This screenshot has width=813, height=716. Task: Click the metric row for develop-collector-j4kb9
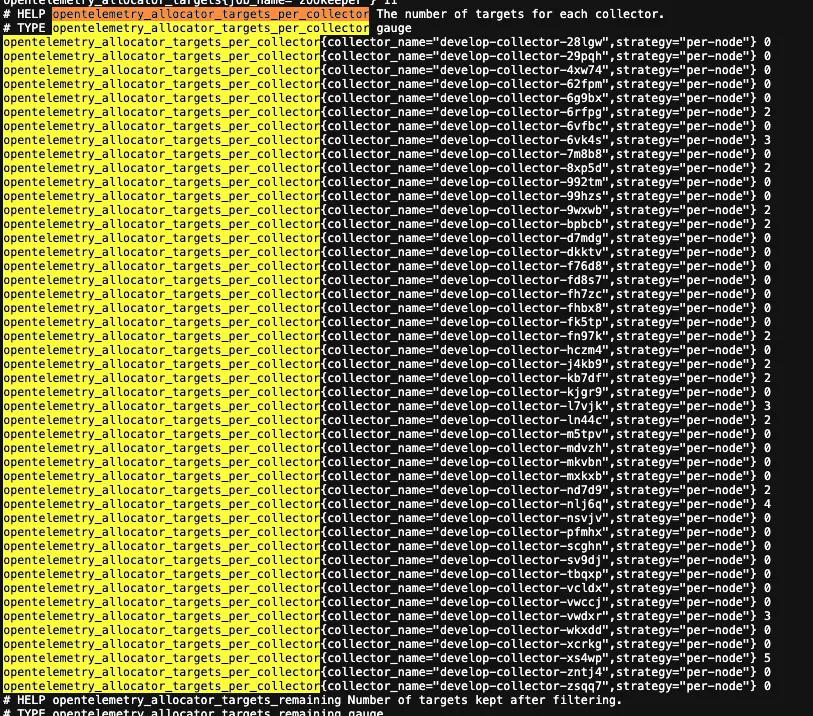[387, 364]
